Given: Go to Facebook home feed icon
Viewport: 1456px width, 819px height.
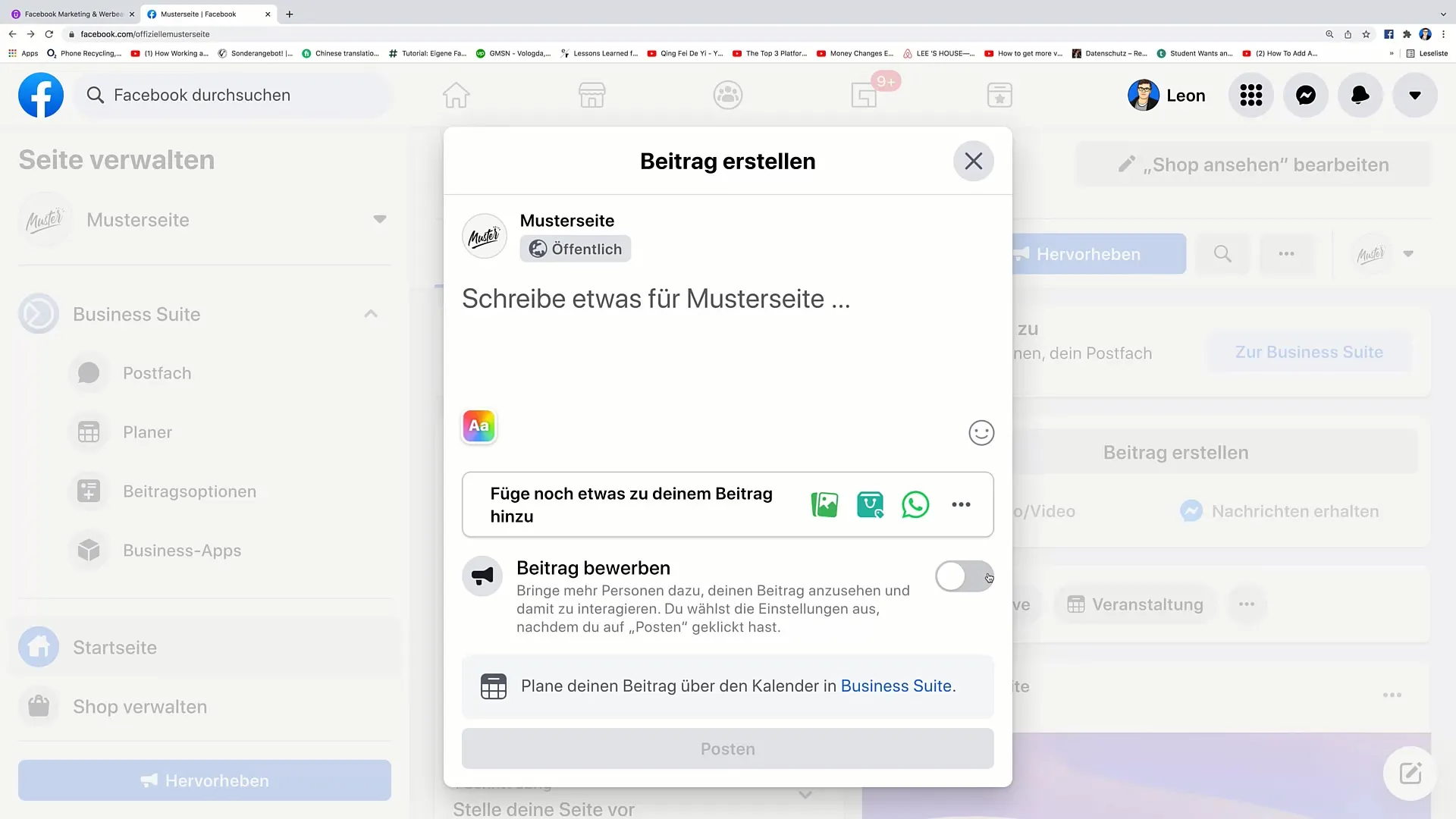Looking at the screenshot, I should point(456,95).
